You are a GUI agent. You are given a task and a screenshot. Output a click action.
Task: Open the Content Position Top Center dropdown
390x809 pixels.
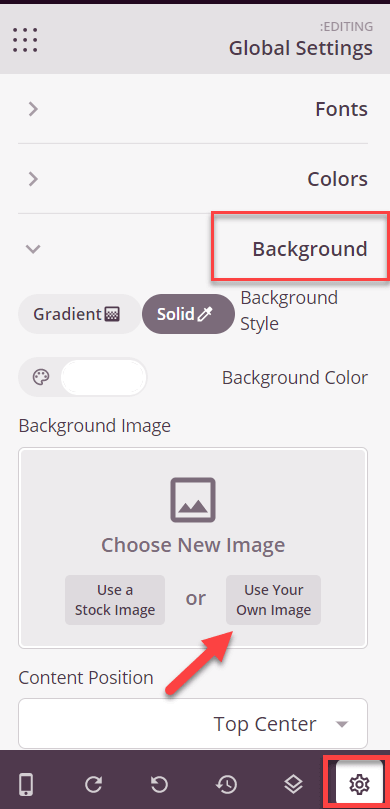point(193,723)
